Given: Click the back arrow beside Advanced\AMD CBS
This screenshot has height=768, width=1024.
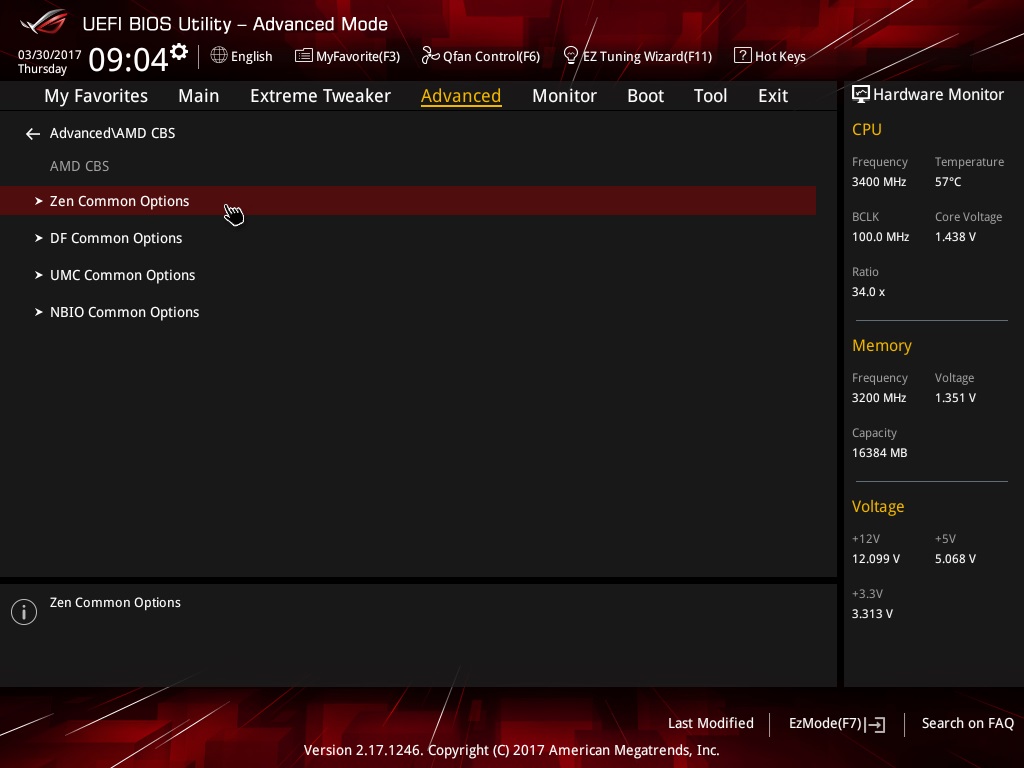Looking at the screenshot, I should pos(33,134).
